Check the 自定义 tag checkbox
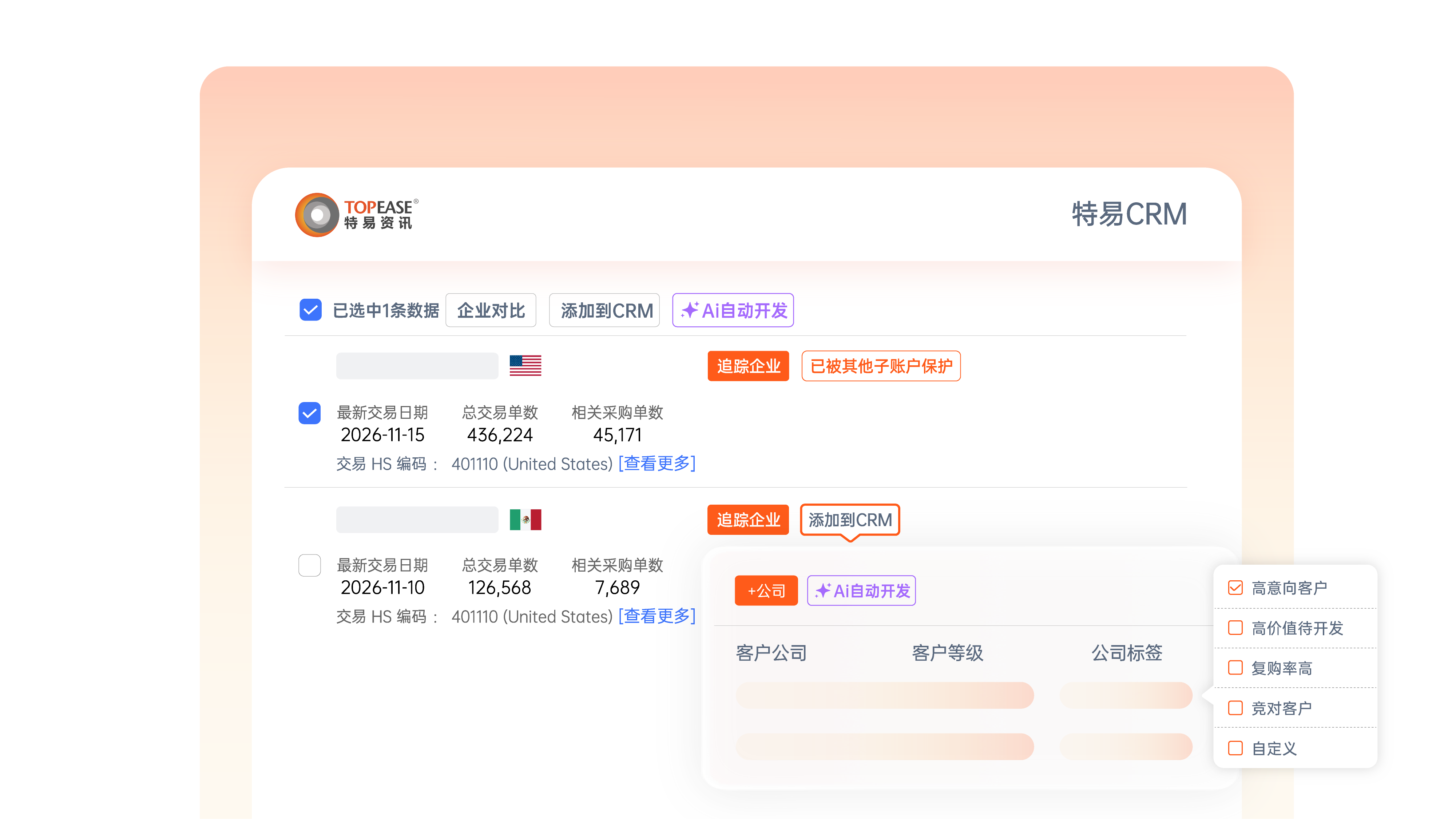 click(x=1235, y=748)
